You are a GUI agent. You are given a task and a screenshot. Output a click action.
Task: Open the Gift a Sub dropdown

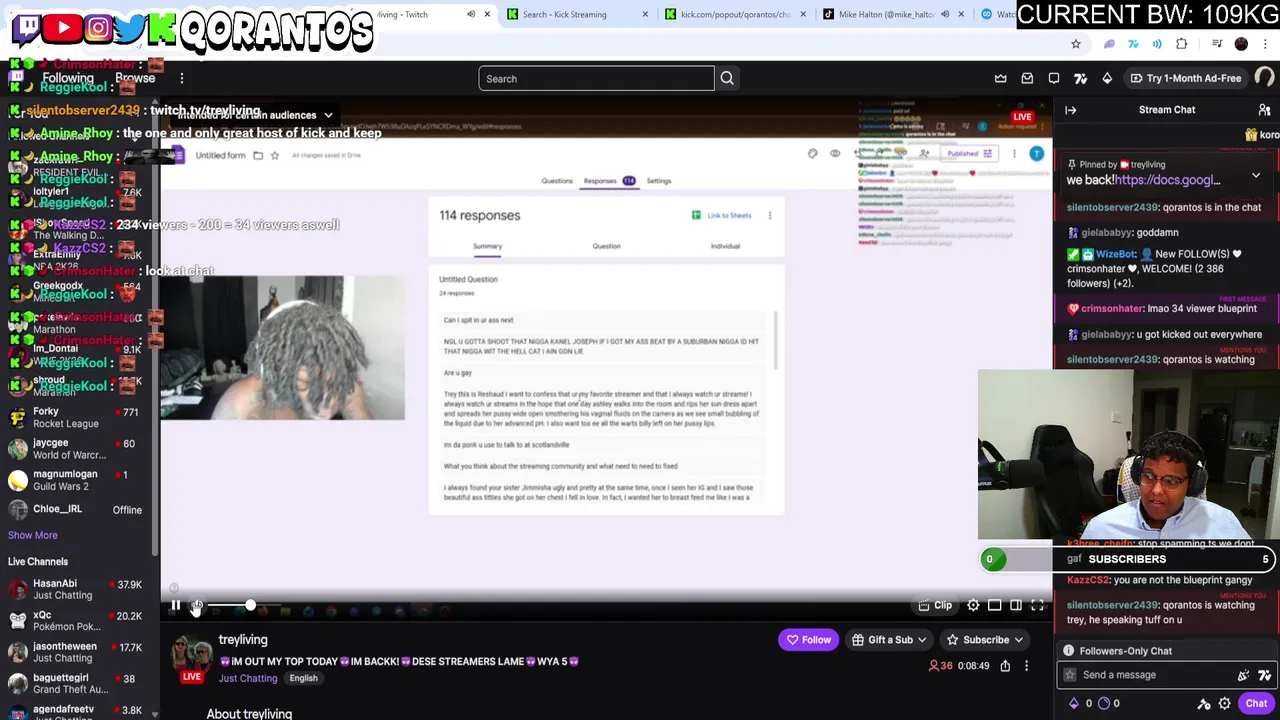coord(890,640)
